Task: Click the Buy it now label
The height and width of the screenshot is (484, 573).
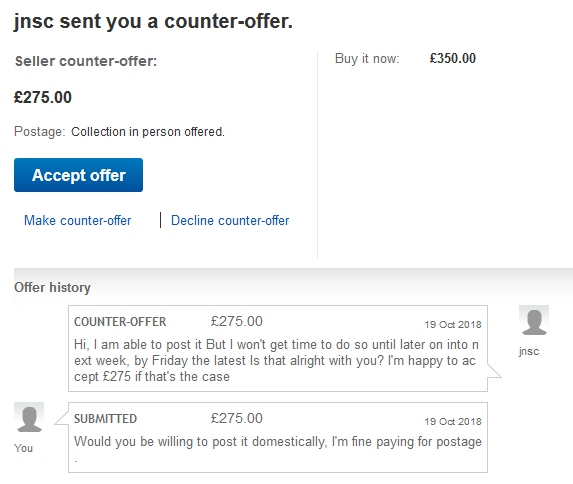Action: [x=367, y=58]
